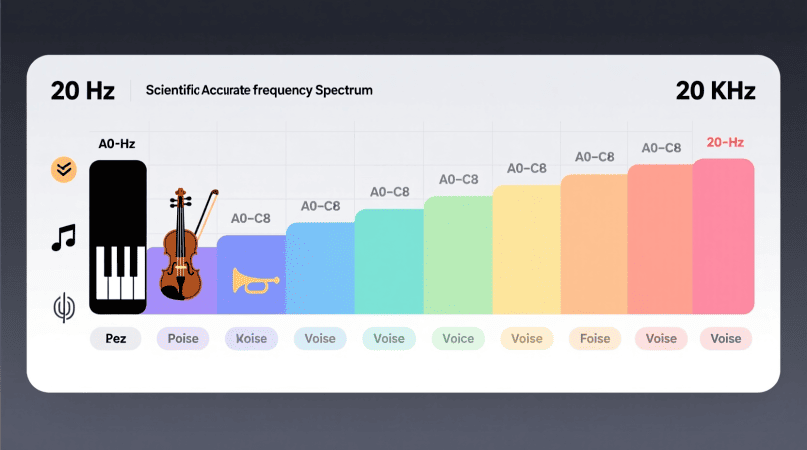The width and height of the screenshot is (807, 450).
Task: Select the Koise tag
Action: 251,339
